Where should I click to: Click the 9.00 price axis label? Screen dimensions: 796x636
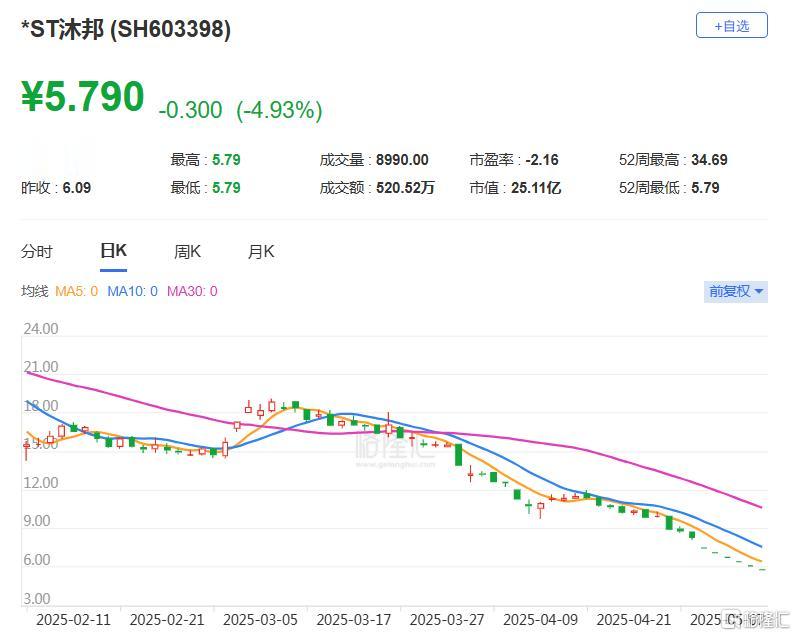pyautogui.click(x=37, y=521)
